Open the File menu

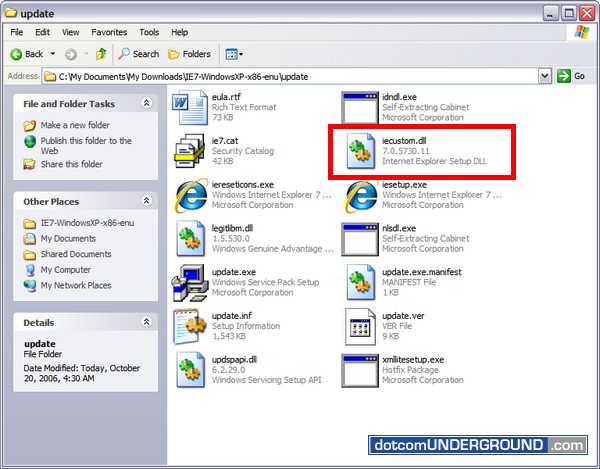[16, 32]
